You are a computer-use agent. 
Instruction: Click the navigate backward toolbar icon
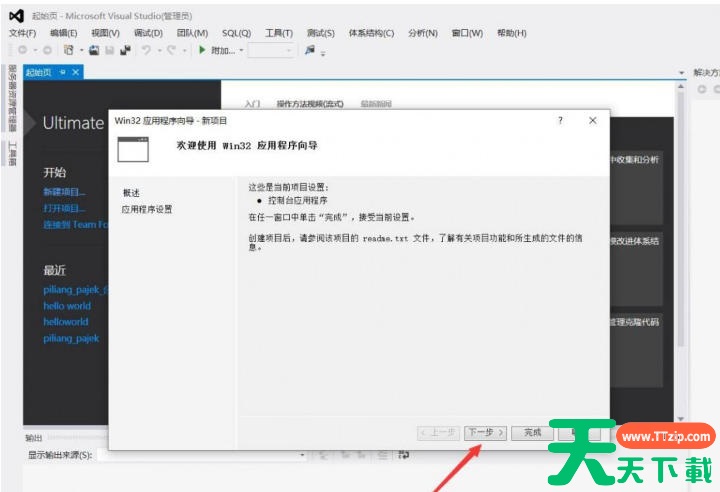[x=22, y=50]
